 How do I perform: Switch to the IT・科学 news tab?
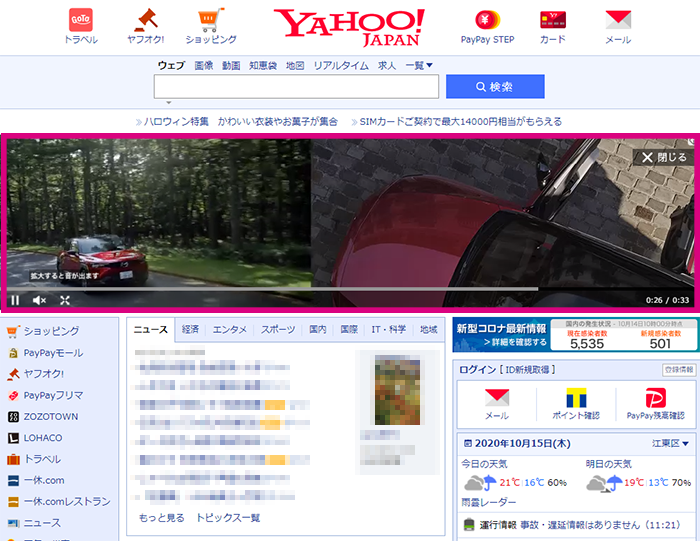coord(388,329)
